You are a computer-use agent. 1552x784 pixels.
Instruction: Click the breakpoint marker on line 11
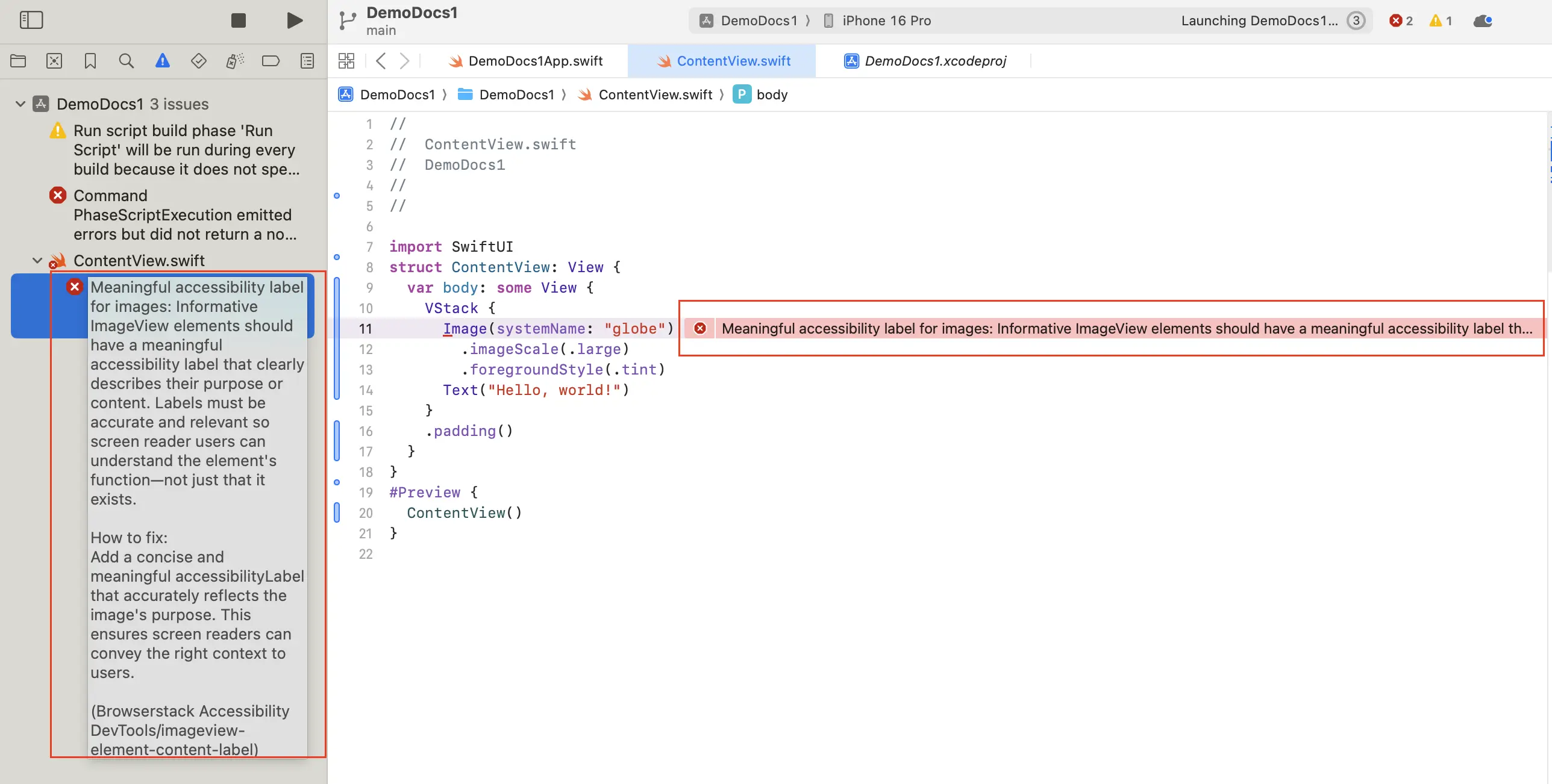point(337,329)
